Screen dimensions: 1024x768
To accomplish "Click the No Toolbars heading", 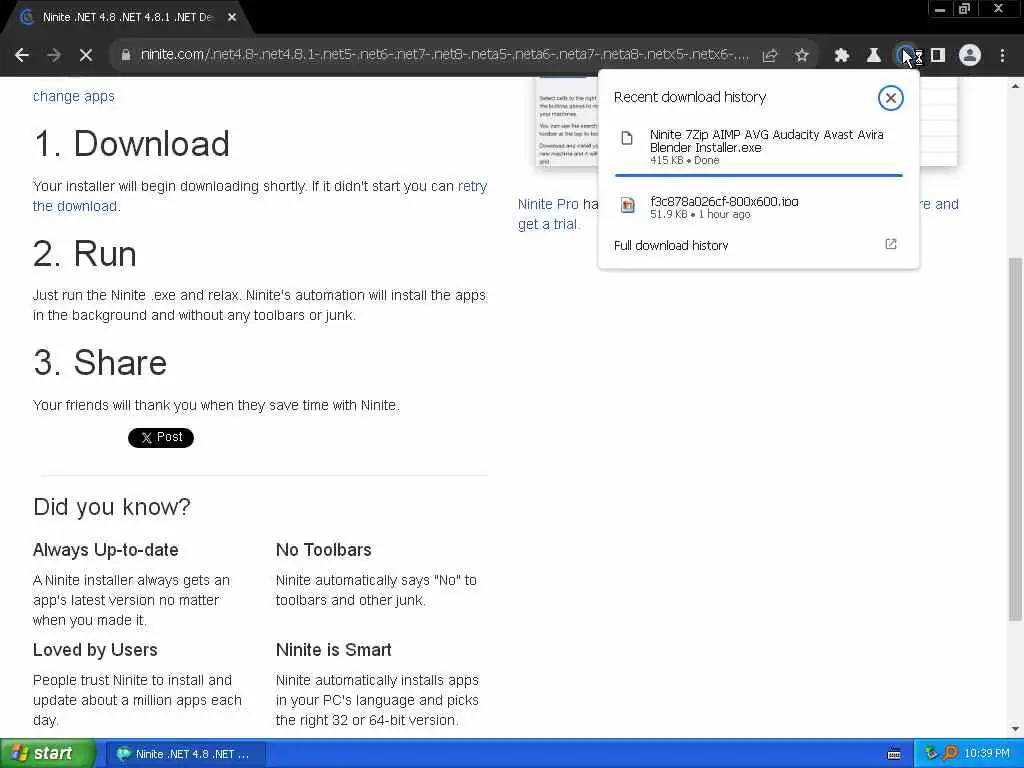I will point(323,550).
